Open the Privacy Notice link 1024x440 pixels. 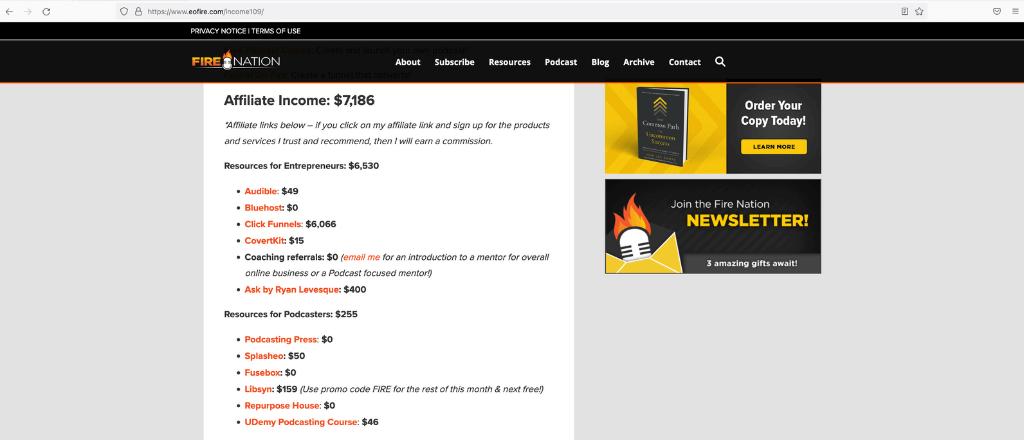(218, 31)
